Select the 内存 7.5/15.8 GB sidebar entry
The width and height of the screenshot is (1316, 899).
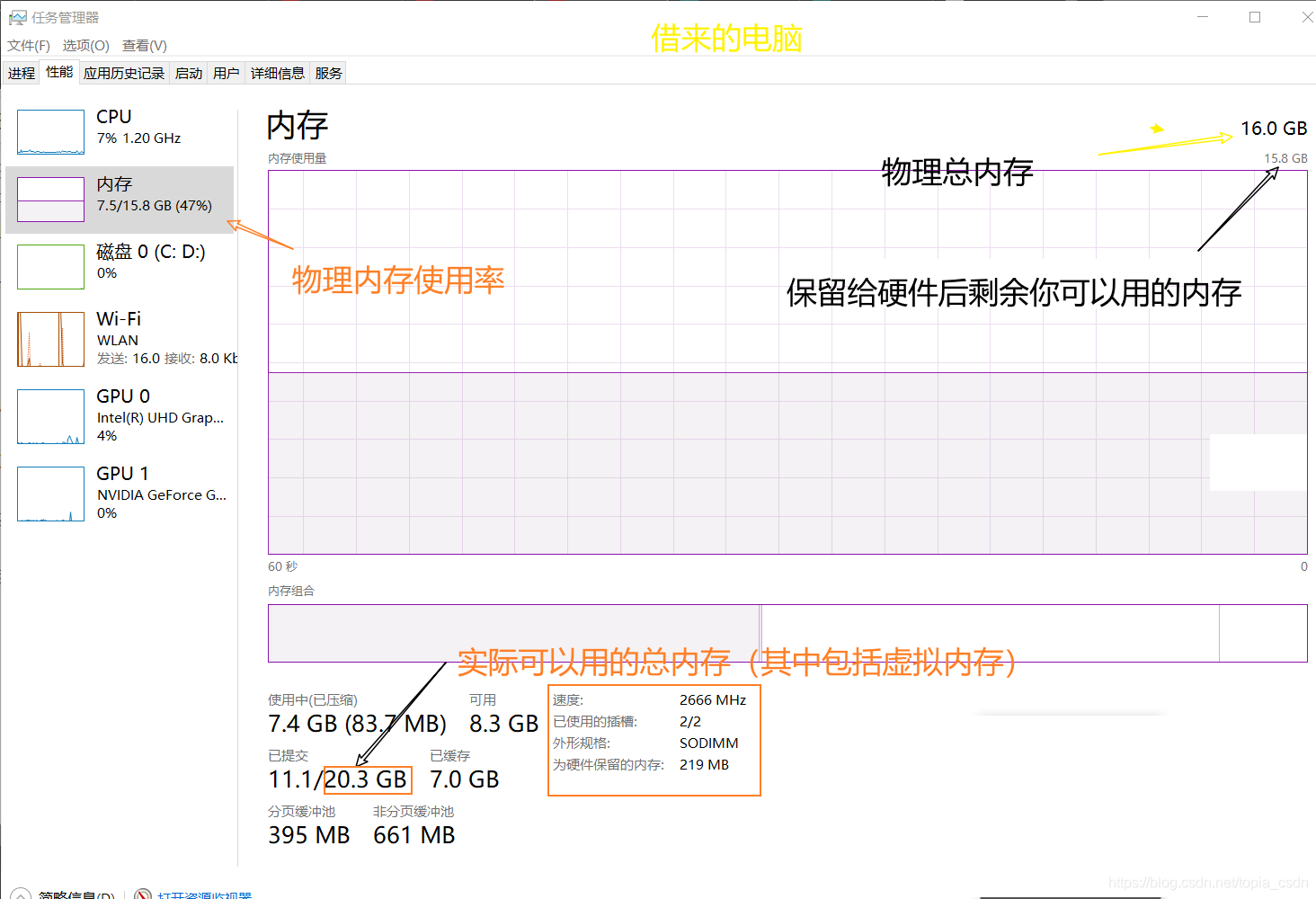click(x=120, y=200)
